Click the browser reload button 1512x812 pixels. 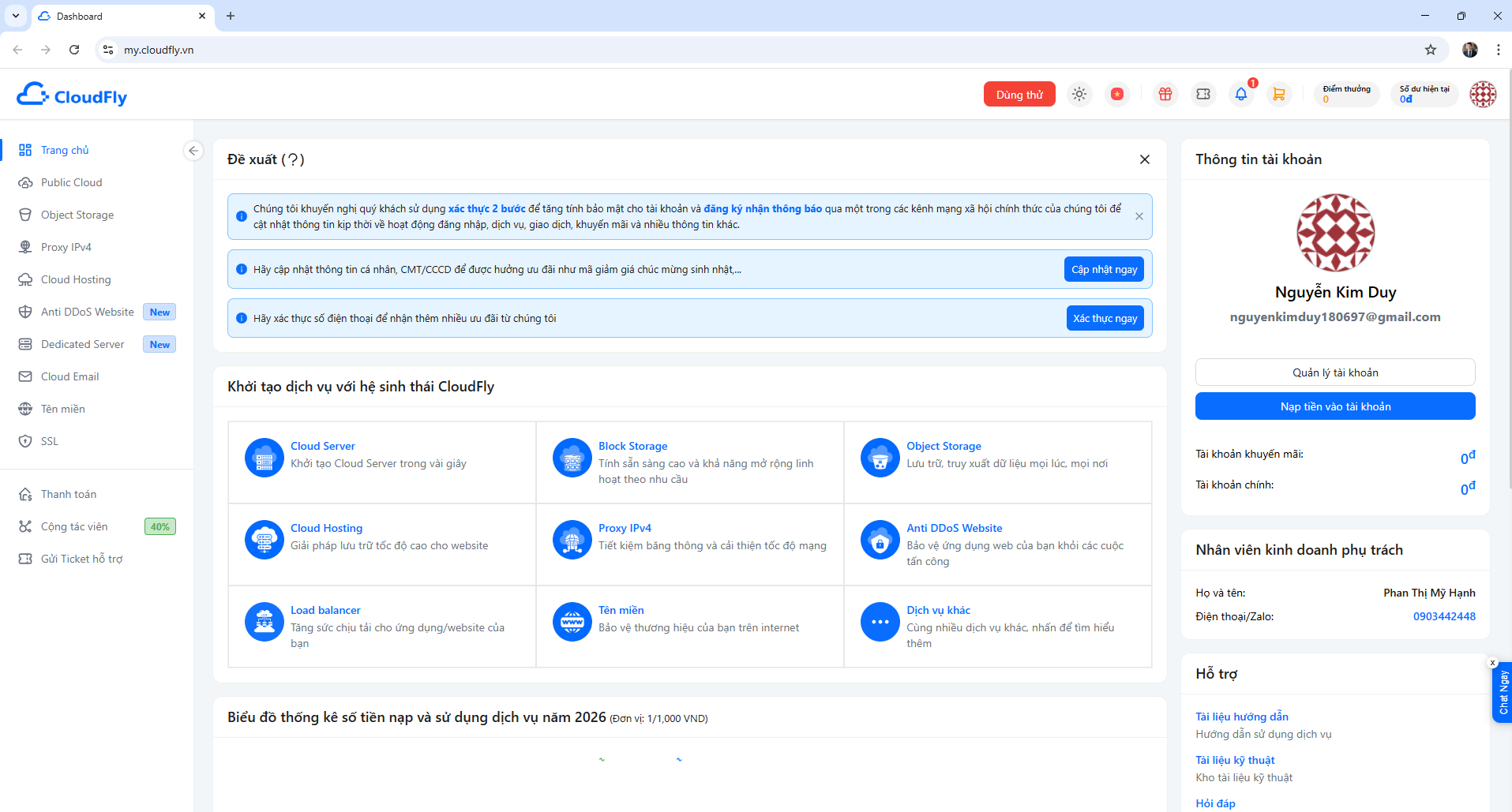(x=74, y=50)
